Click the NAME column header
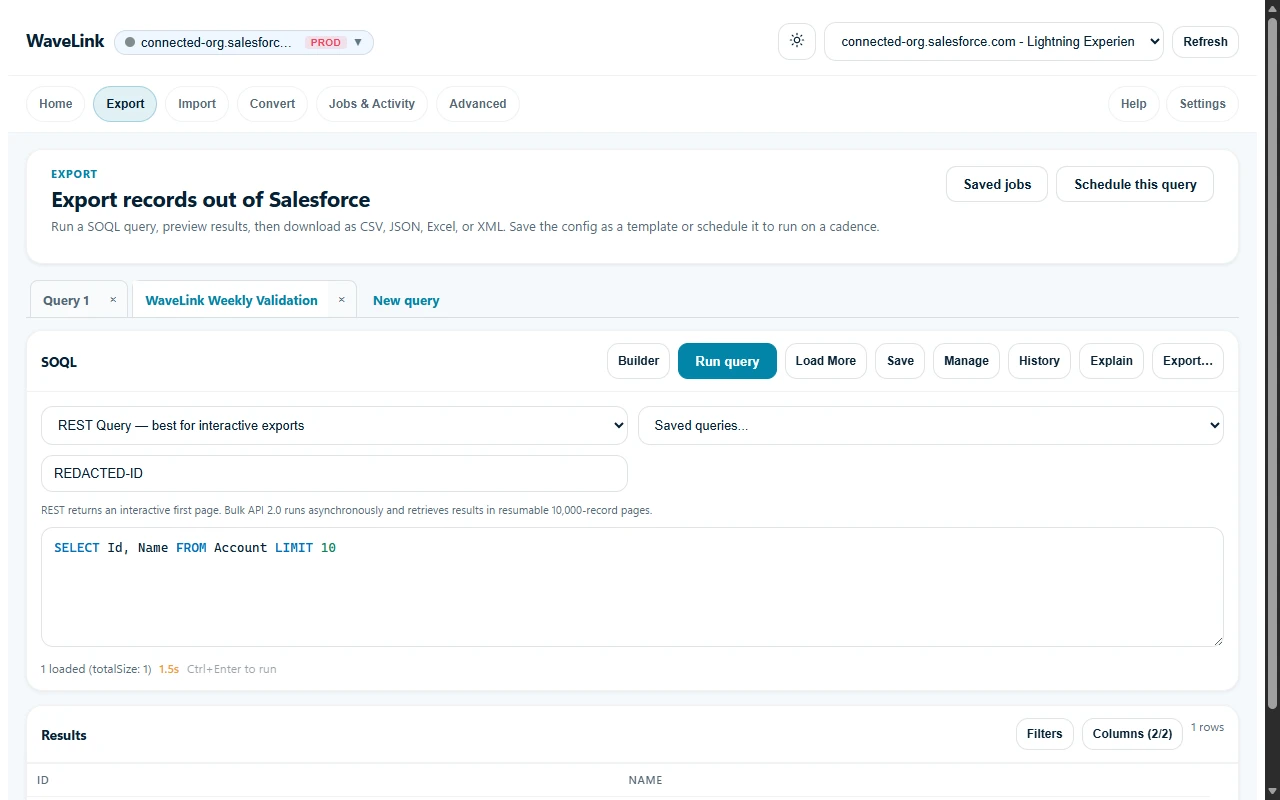Viewport: 1280px width, 800px height. [x=645, y=780]
